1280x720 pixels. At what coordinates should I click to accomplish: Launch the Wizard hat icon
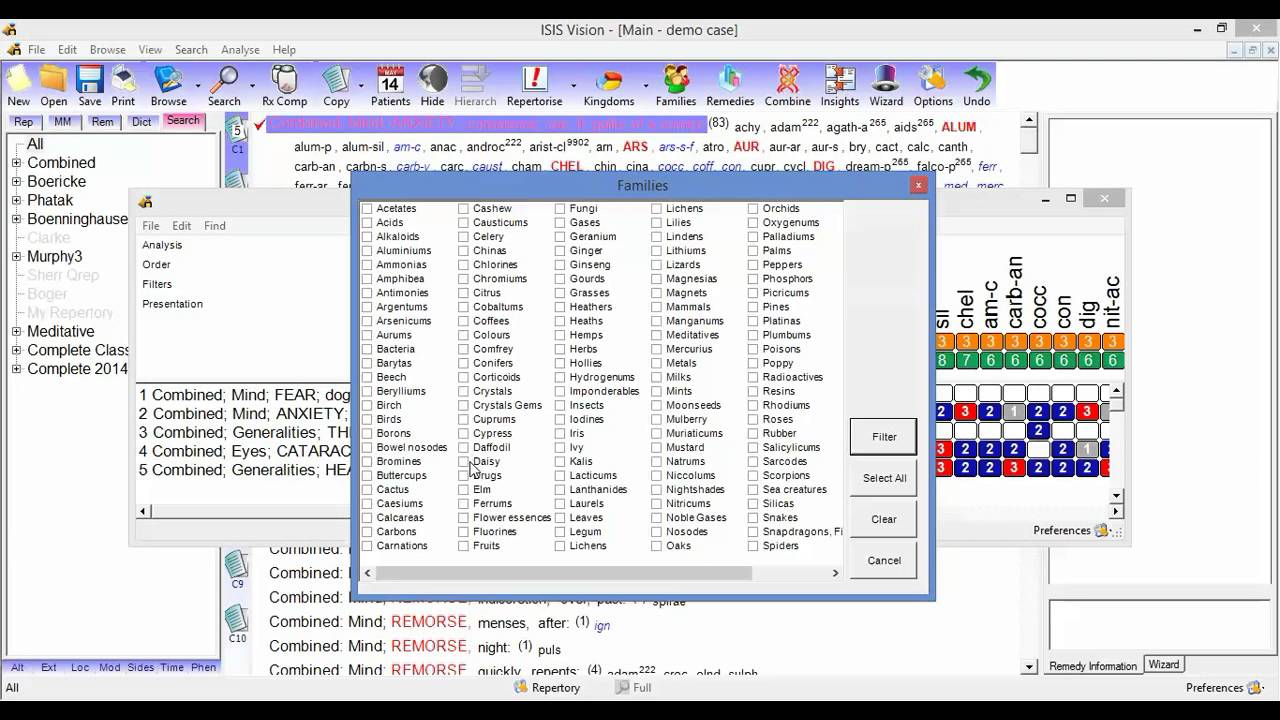point(886,86)
